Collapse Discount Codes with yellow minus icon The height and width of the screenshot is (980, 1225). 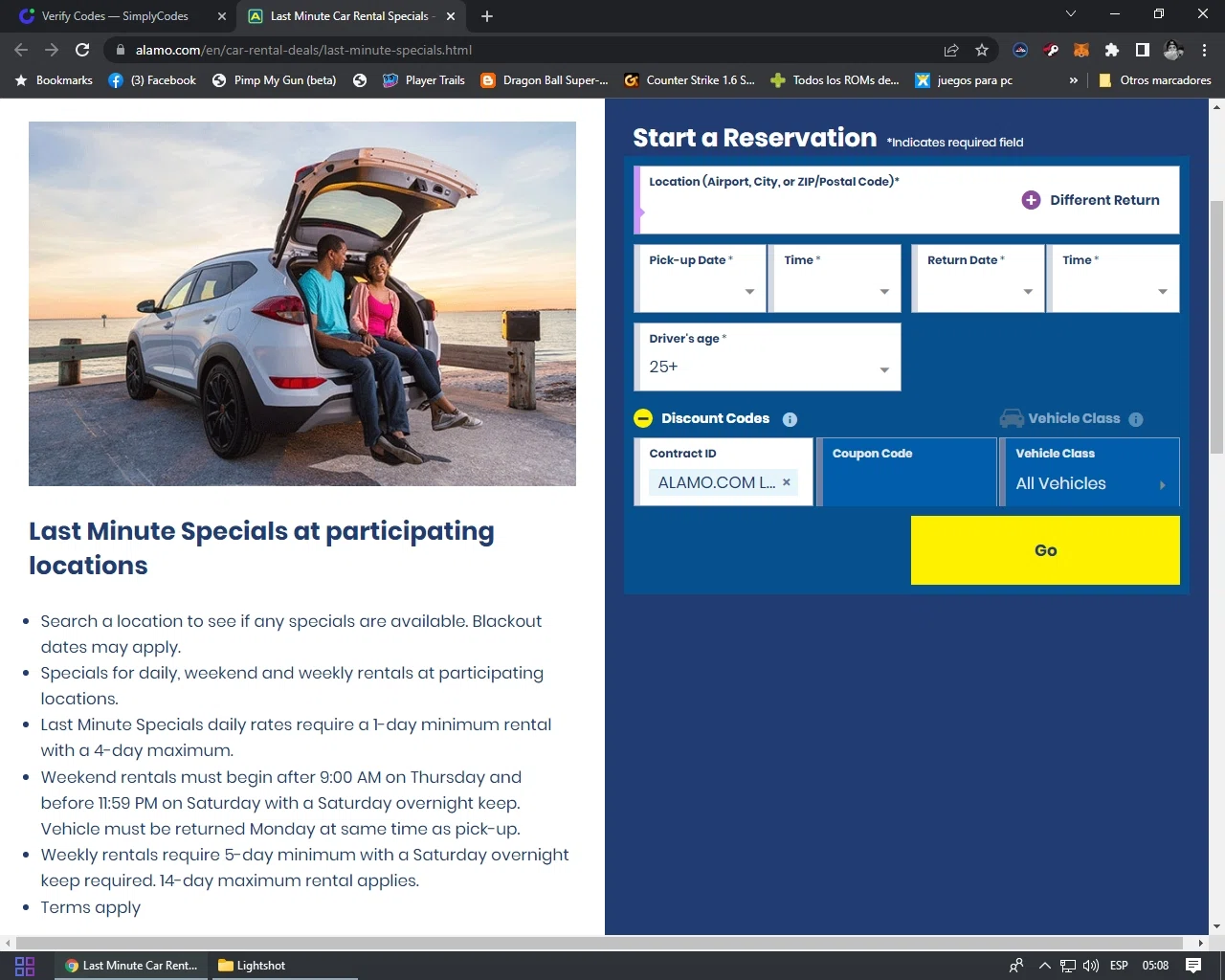point(643,418)
